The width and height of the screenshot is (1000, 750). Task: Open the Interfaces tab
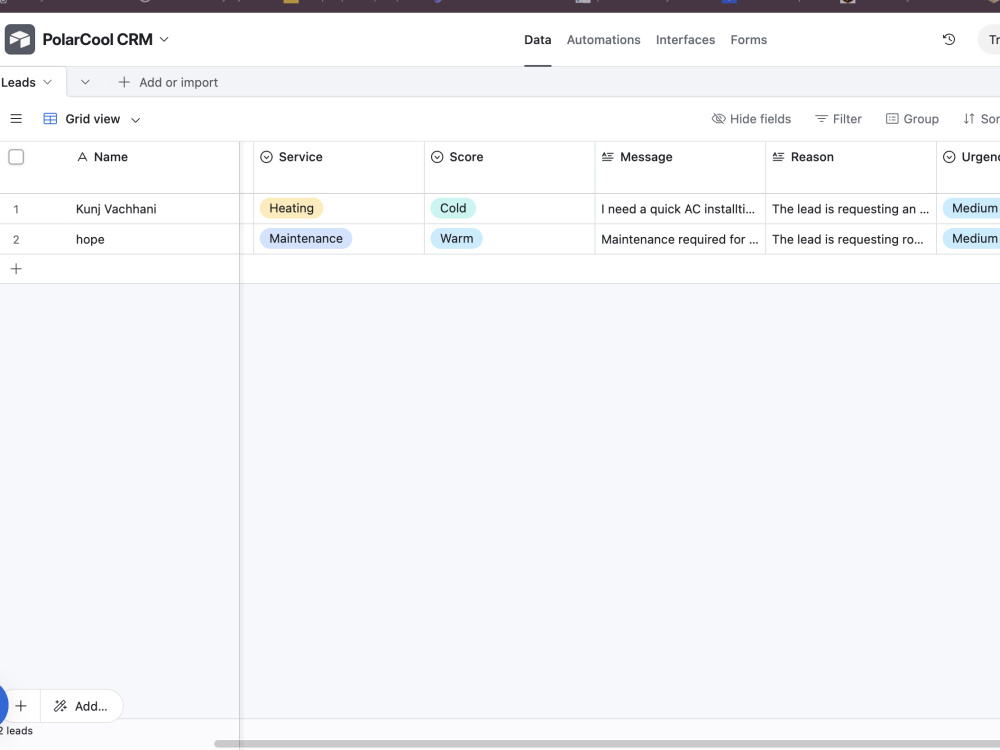686,40
